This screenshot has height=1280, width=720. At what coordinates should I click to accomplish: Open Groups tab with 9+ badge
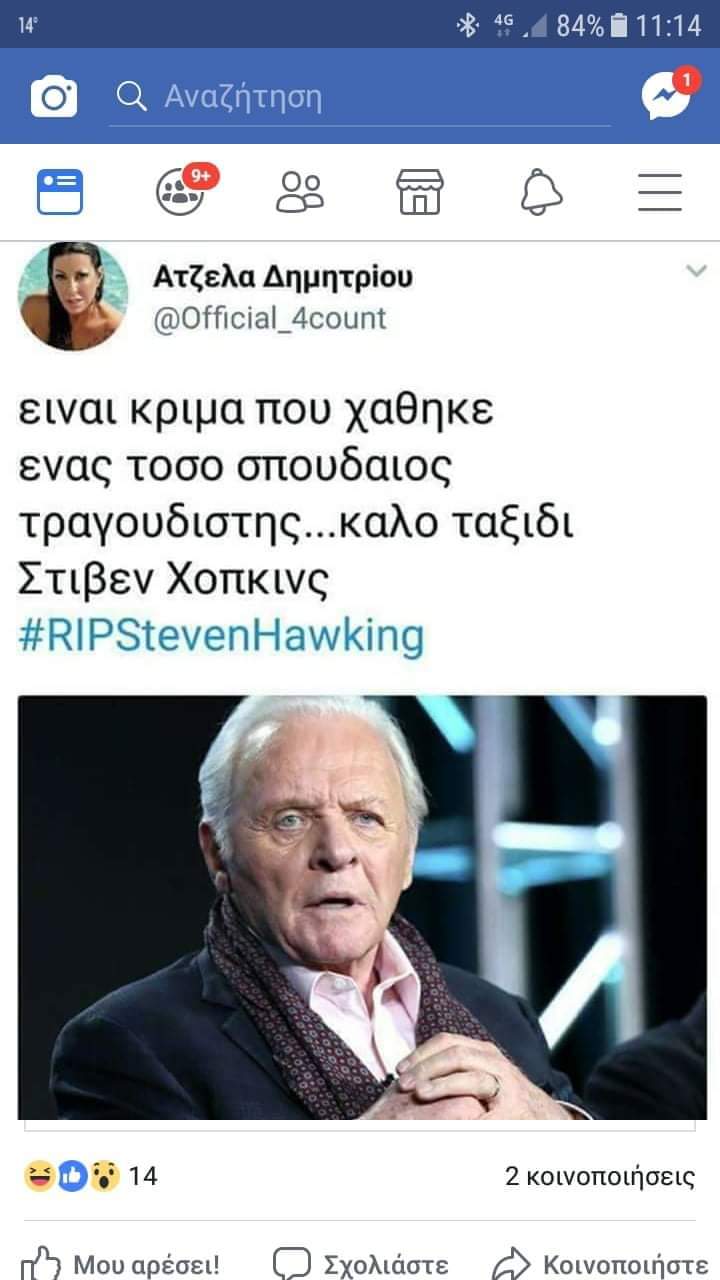coord(181,192)
